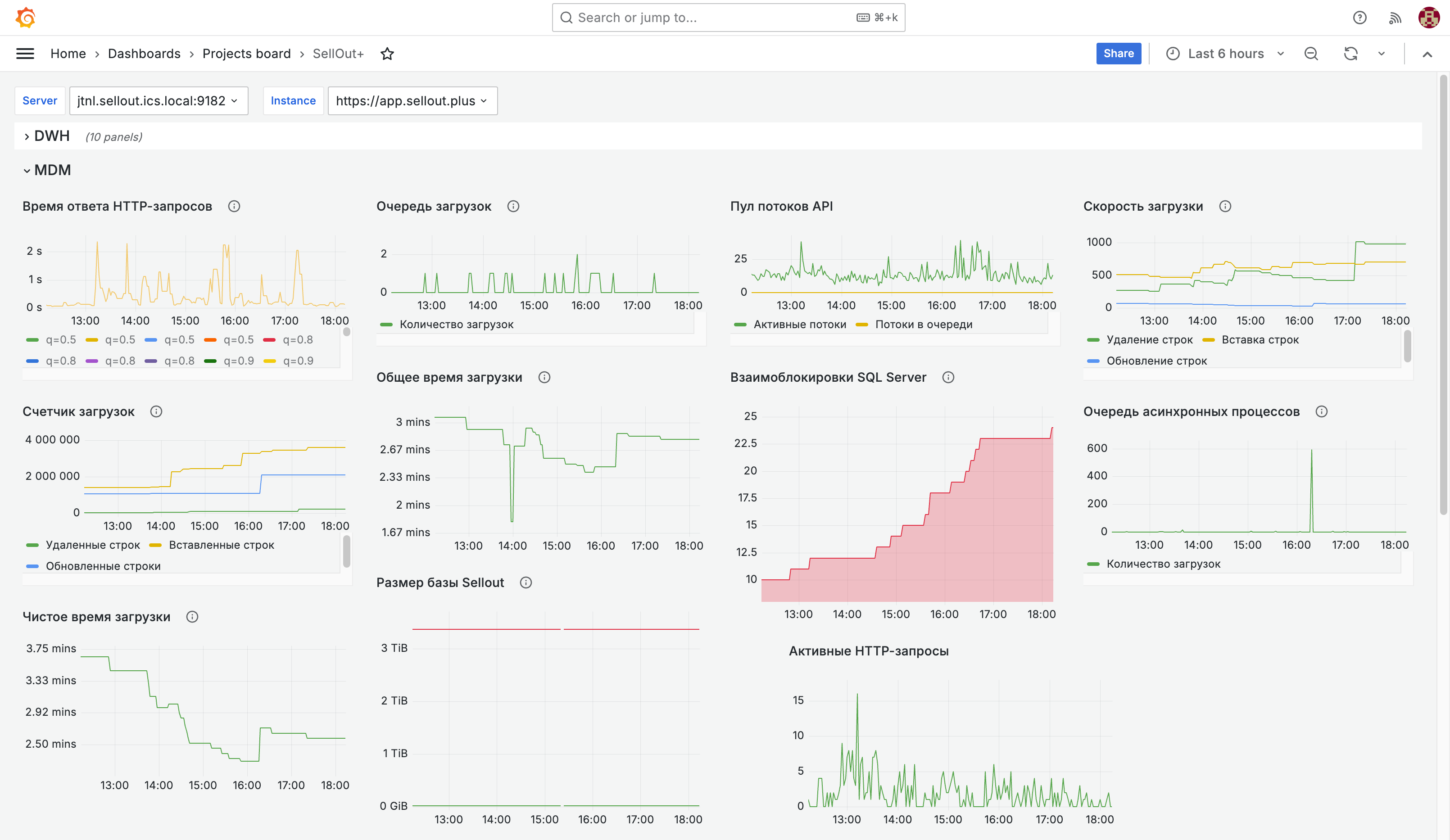Open the Last 6 hours time picker
1450x840 pixels.
1226,54
